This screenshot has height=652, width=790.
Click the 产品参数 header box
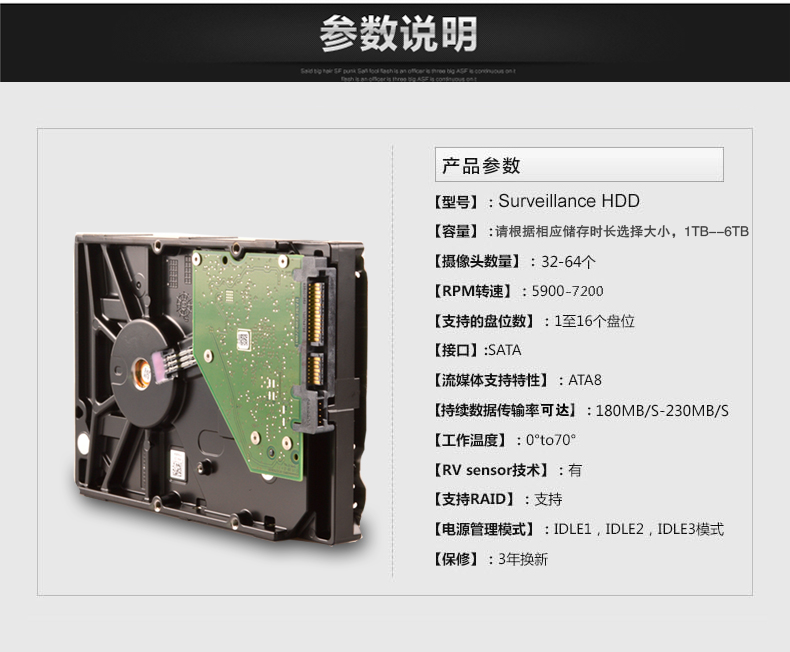coord(579,165)
